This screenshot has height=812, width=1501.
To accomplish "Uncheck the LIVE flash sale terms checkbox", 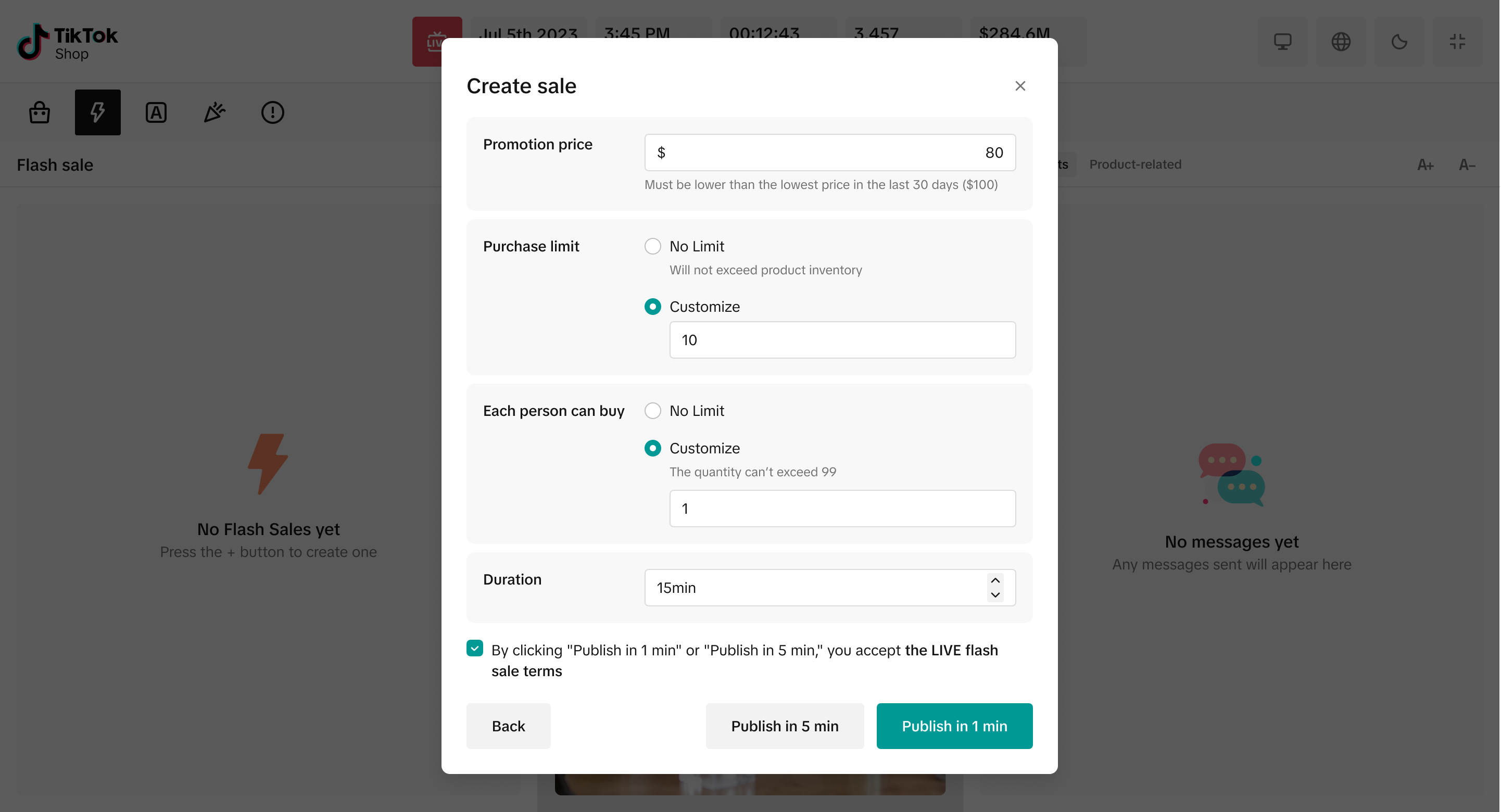I will [475, 649].
